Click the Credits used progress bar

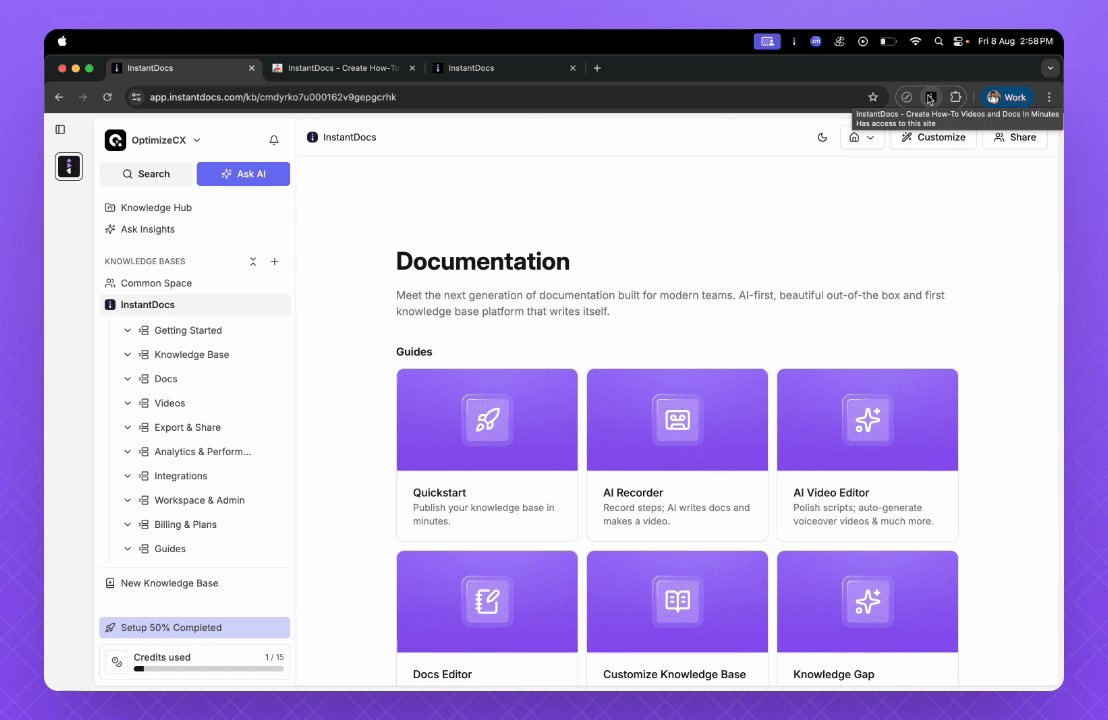click(208, 668)
